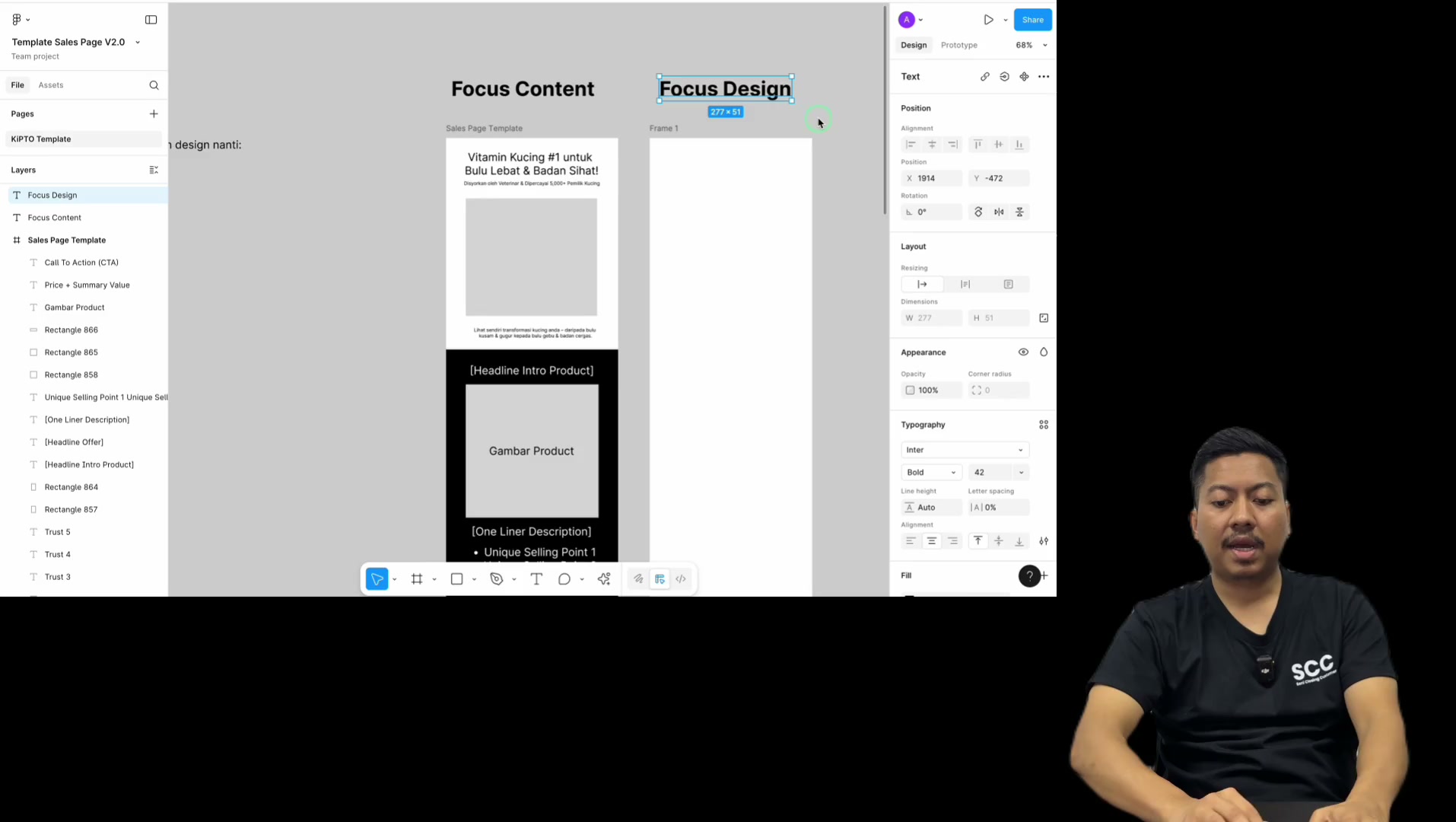Viewport: 1456px width, 822px height.
Task: Search layers with the magnifier icon
Action: click(x=154, y=85)
